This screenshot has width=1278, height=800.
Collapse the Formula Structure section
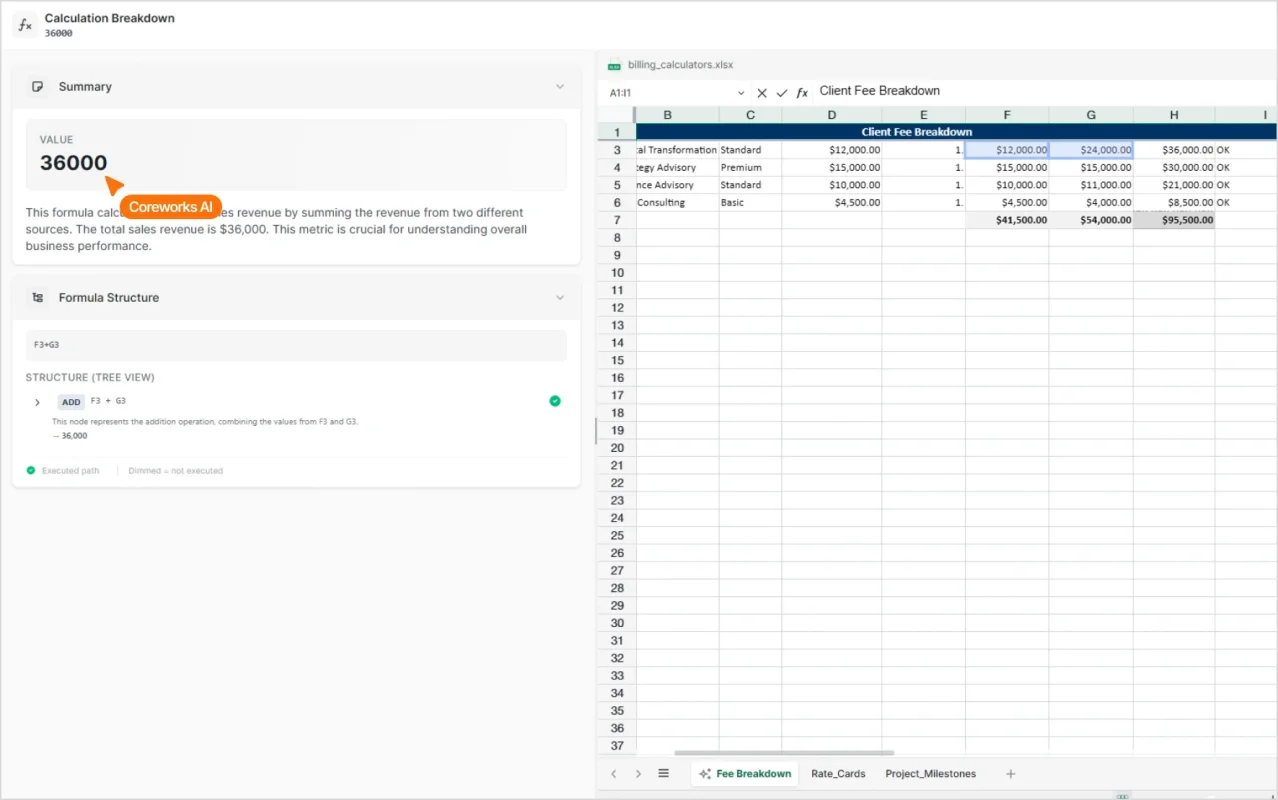click(x=560, y=298)
